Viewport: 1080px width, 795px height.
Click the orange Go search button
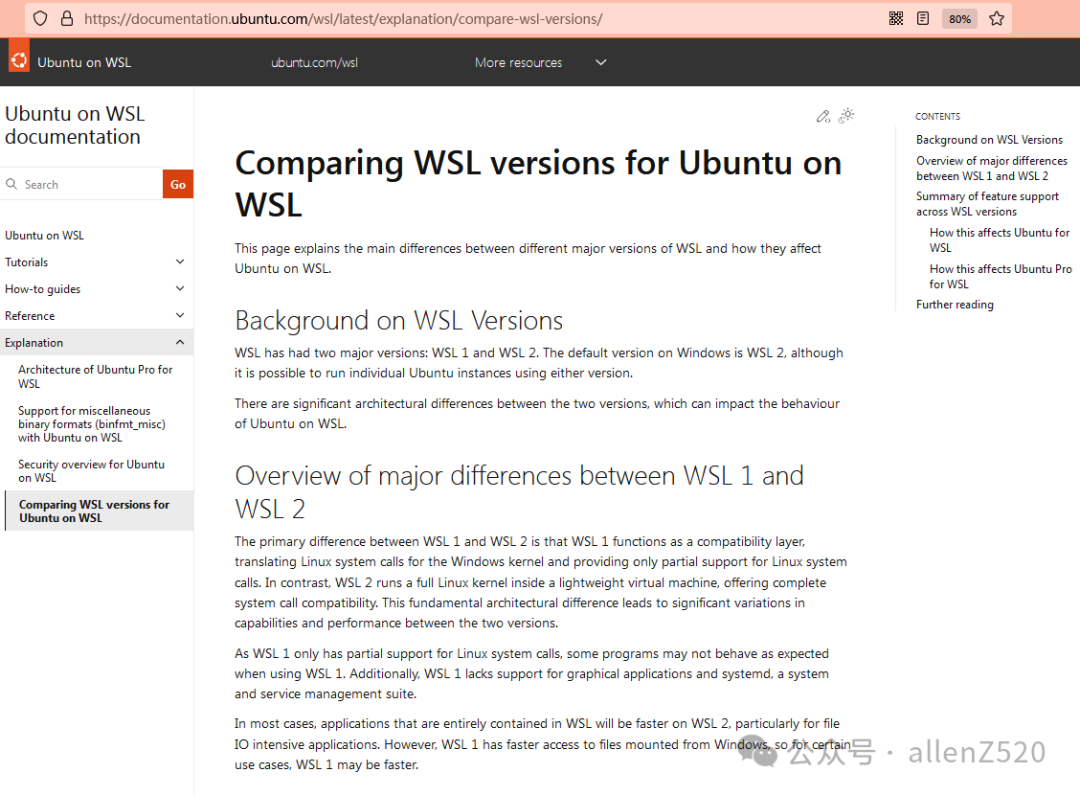point(178,184)
